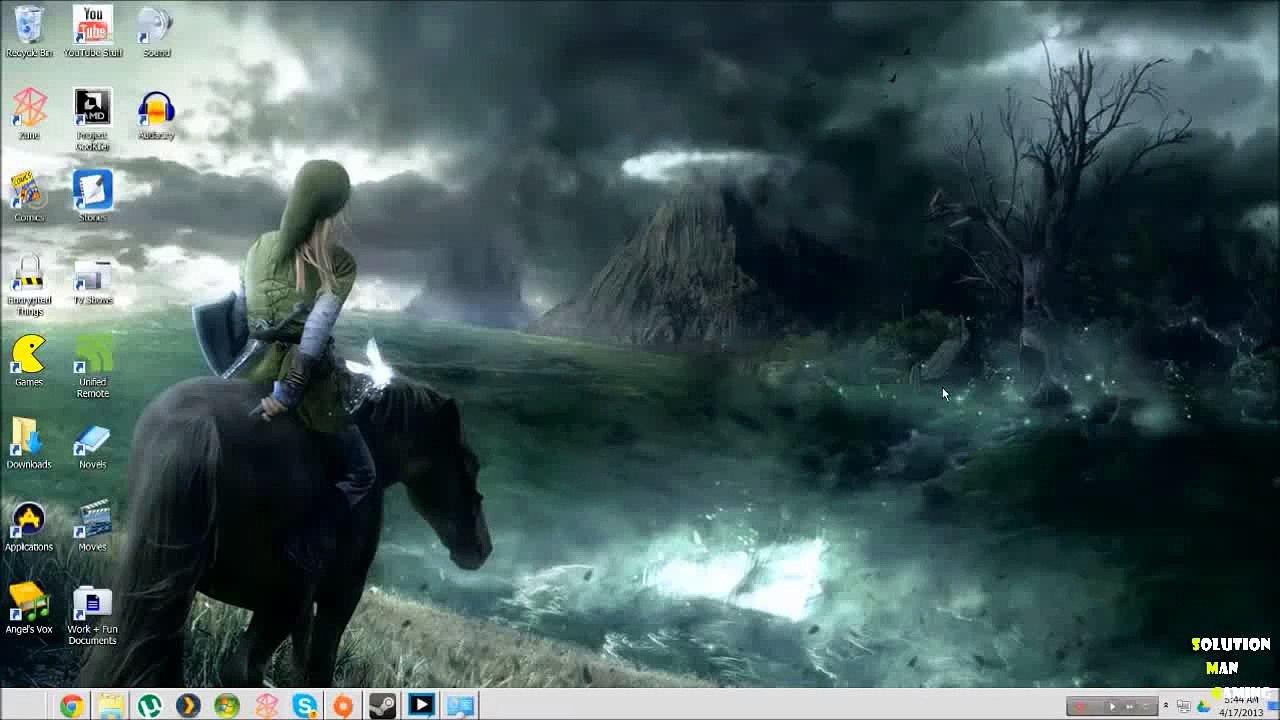The height and width of the screenshot is (720, 1280).
Task: Open the media player taskbar icon
Action: point(421,706)
